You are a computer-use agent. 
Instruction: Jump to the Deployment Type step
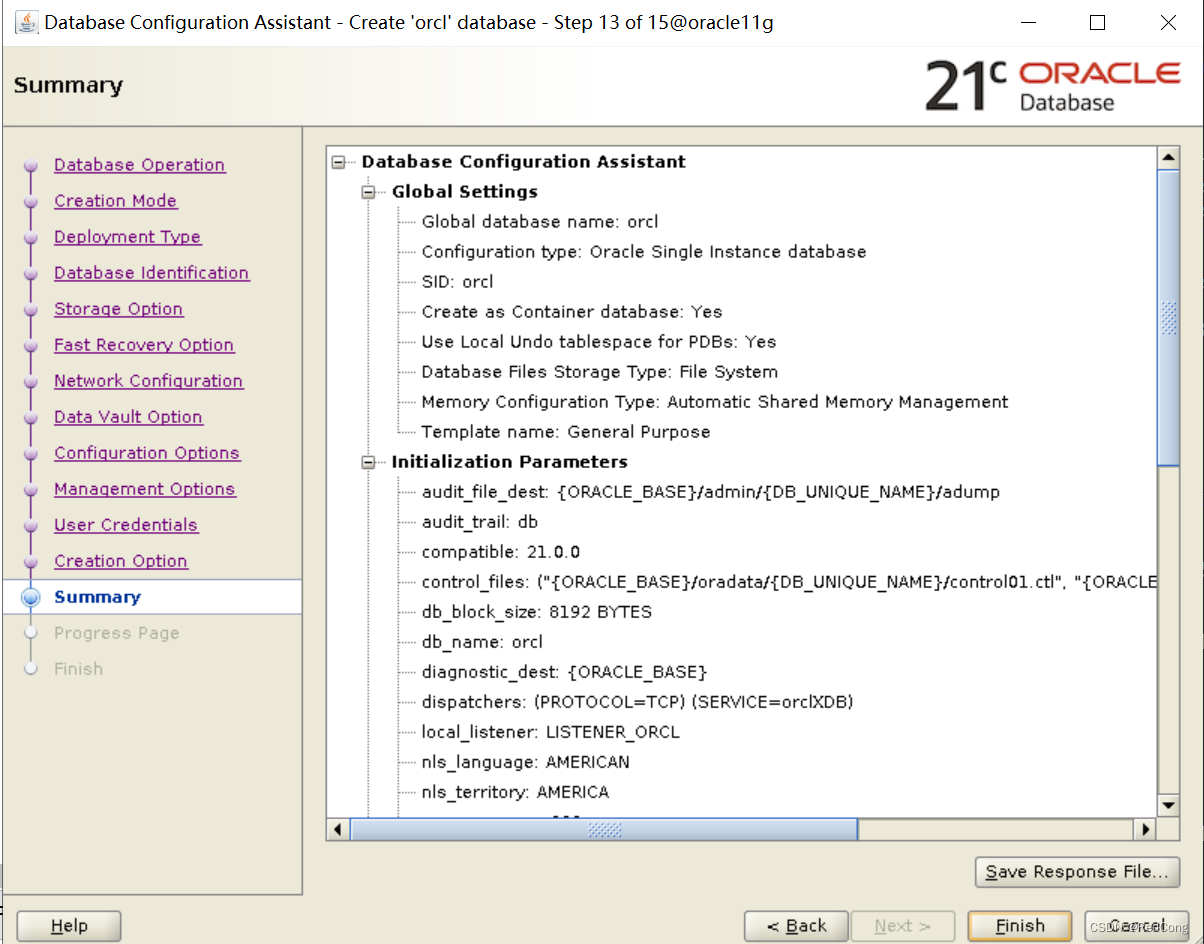pyautogui.click(x=127, y=237)
